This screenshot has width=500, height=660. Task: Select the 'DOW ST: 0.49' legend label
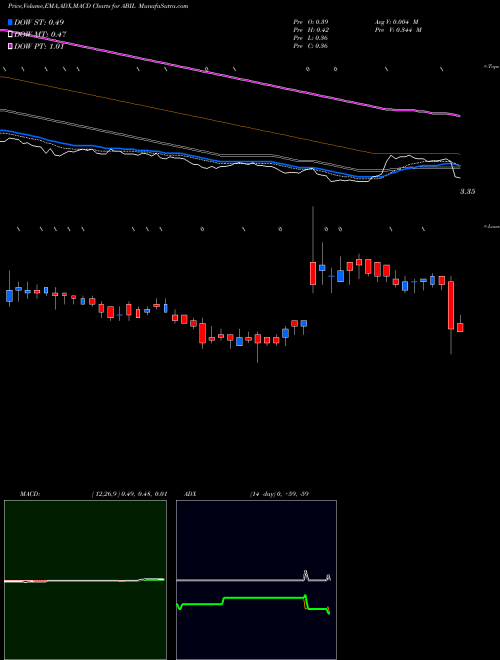(x=39, y=22)
